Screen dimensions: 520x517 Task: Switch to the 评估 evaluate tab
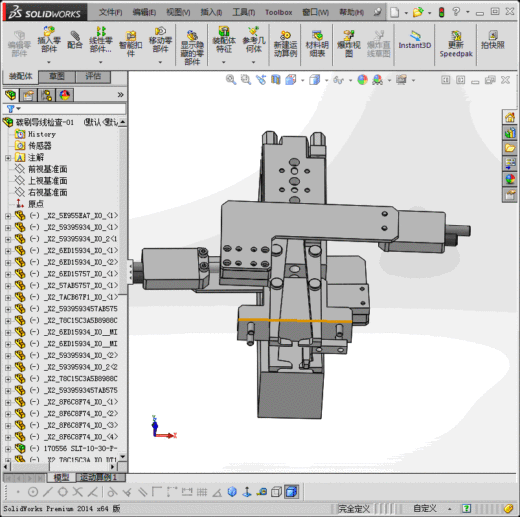tap(93, 76)
